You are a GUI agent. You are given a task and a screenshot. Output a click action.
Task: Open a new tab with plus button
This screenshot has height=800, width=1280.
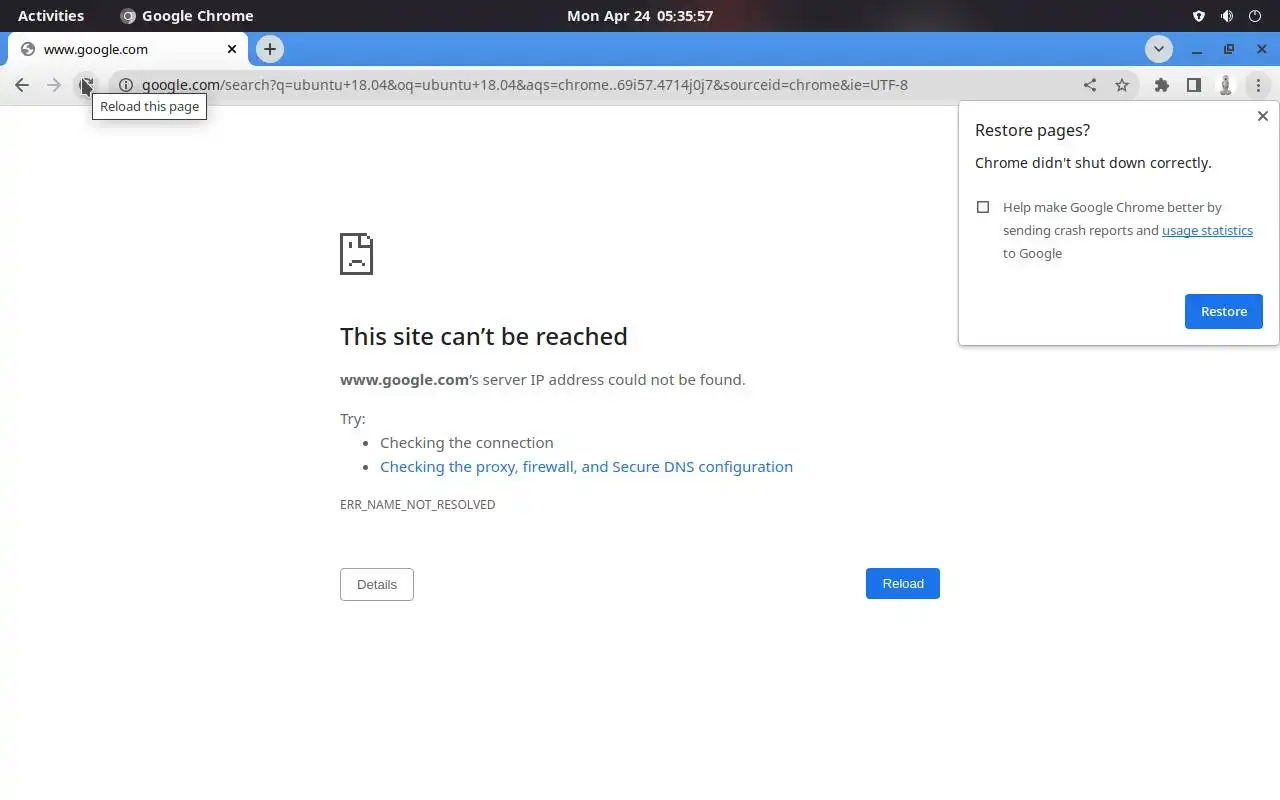pyautogui.click(x=270, y=49)
